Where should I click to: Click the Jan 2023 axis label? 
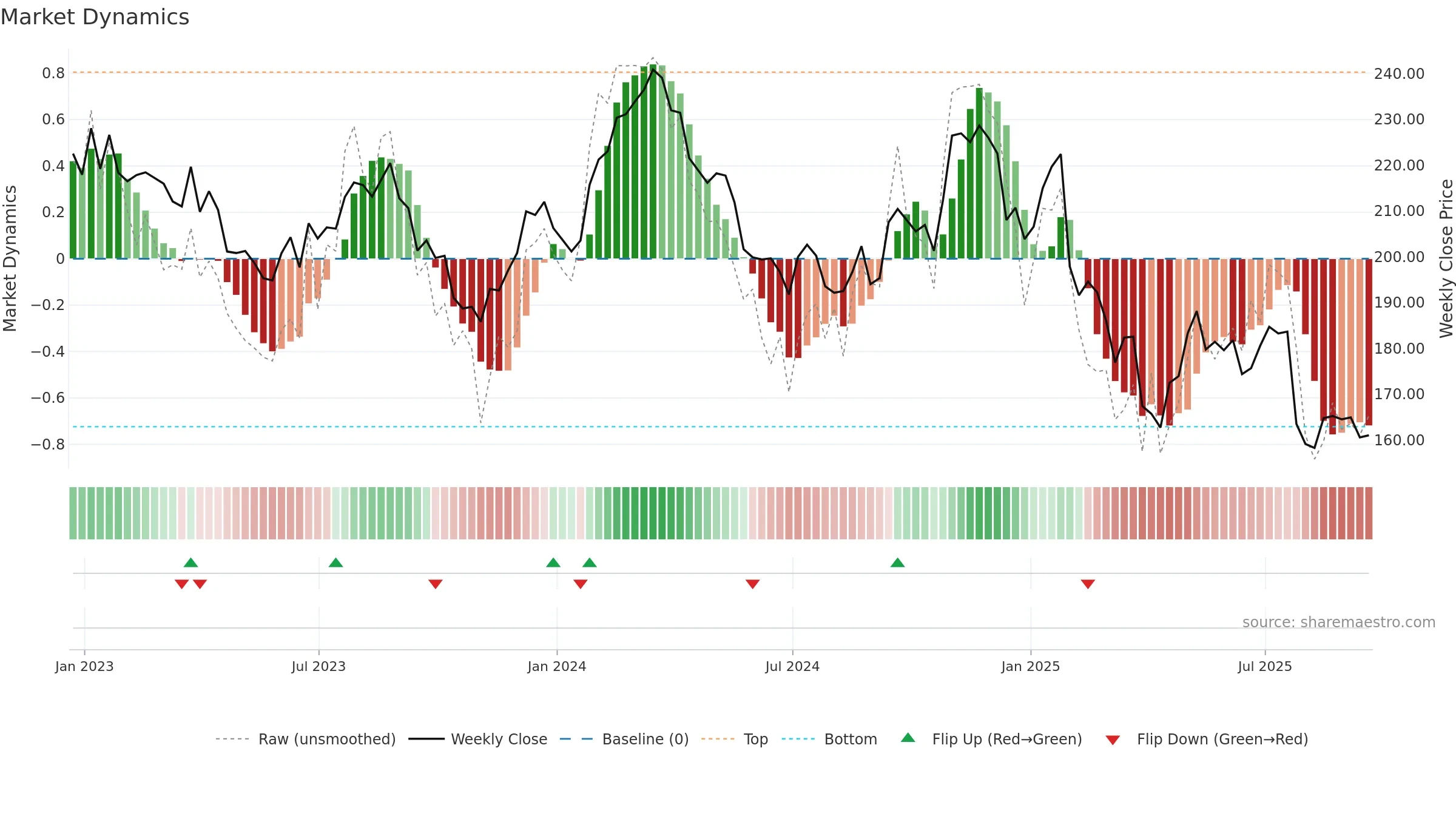coord(84,666)
